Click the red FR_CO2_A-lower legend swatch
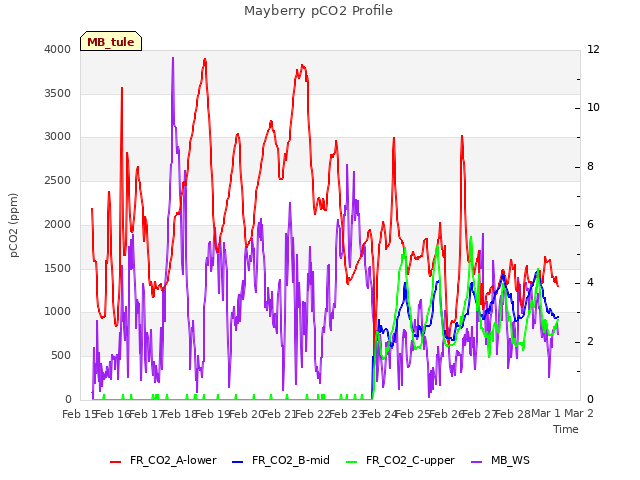 [x=116, y=462]
